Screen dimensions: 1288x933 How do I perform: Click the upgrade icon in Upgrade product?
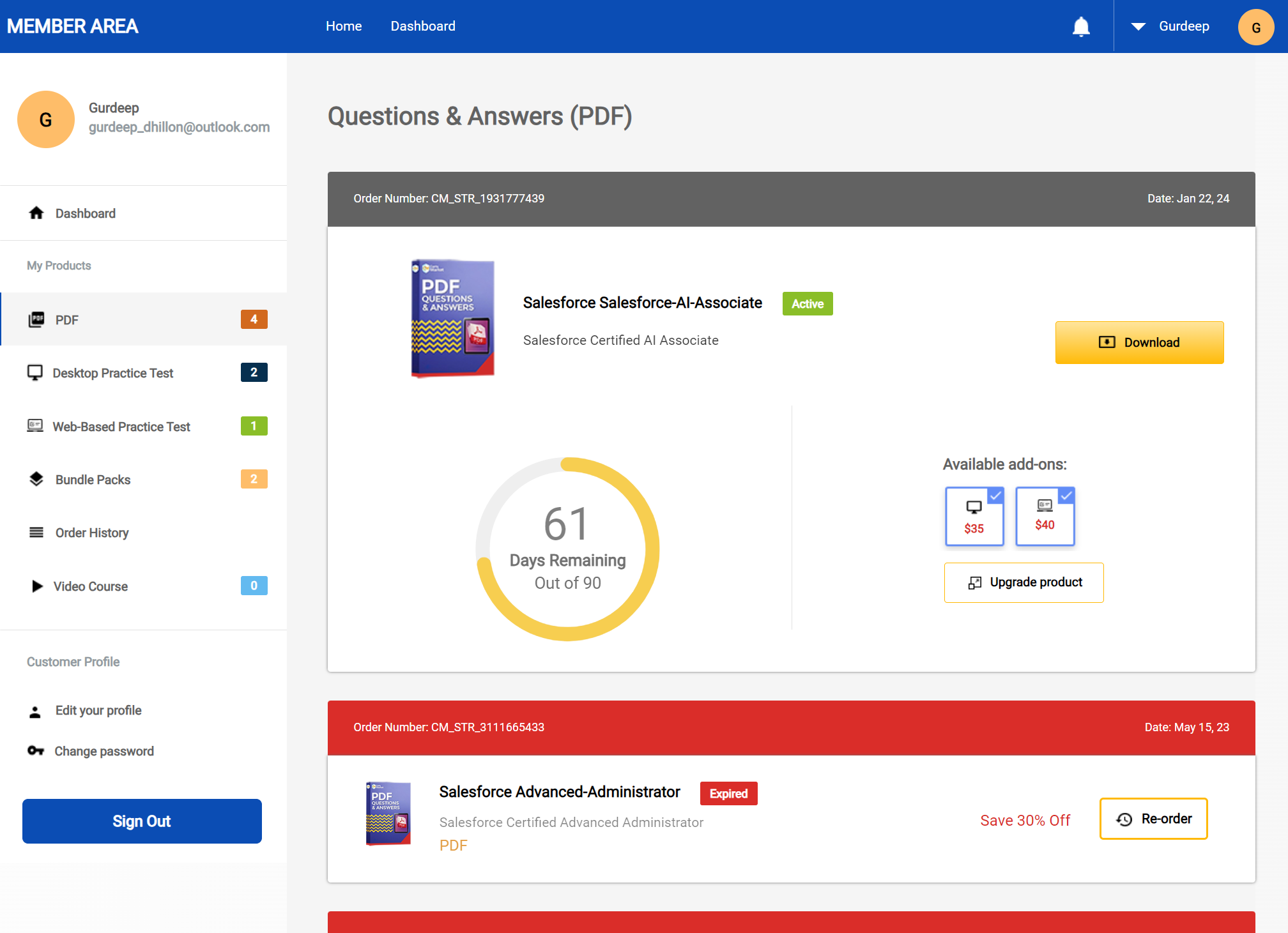[x=975, y=582]
